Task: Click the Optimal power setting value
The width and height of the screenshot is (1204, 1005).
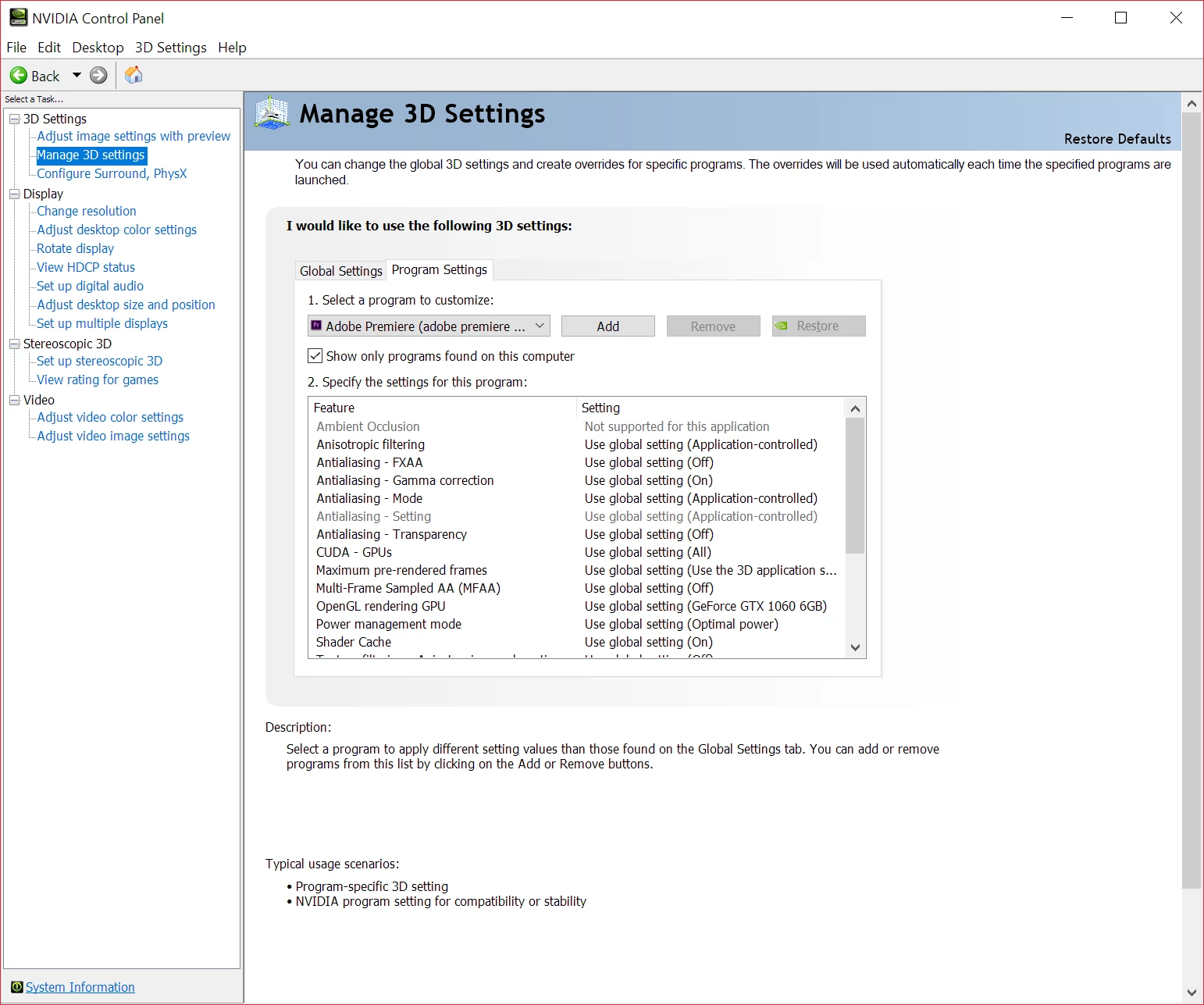Action: click(x=682, y=624)
